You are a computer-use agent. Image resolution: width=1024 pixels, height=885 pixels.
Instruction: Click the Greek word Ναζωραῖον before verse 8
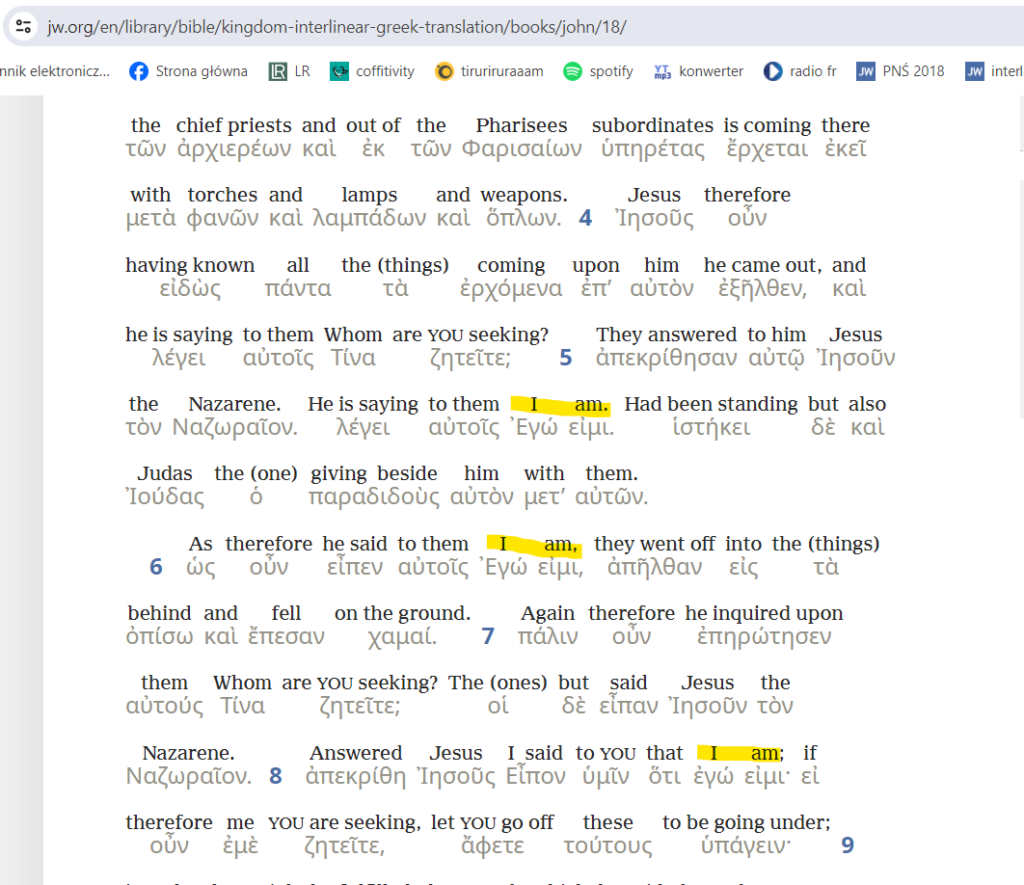tap(188, 776)
